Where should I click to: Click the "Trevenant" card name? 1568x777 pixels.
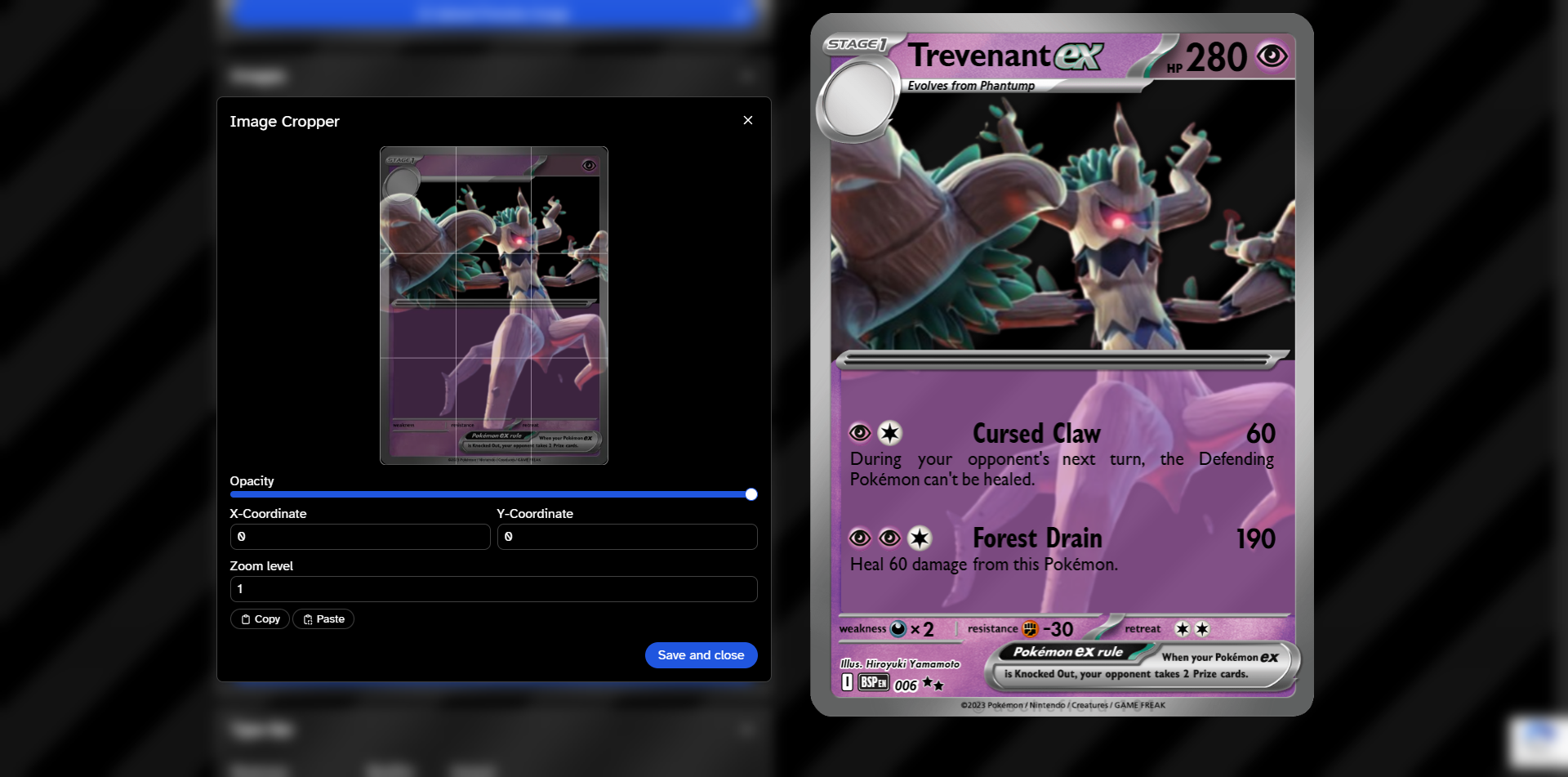coord(979,56)
